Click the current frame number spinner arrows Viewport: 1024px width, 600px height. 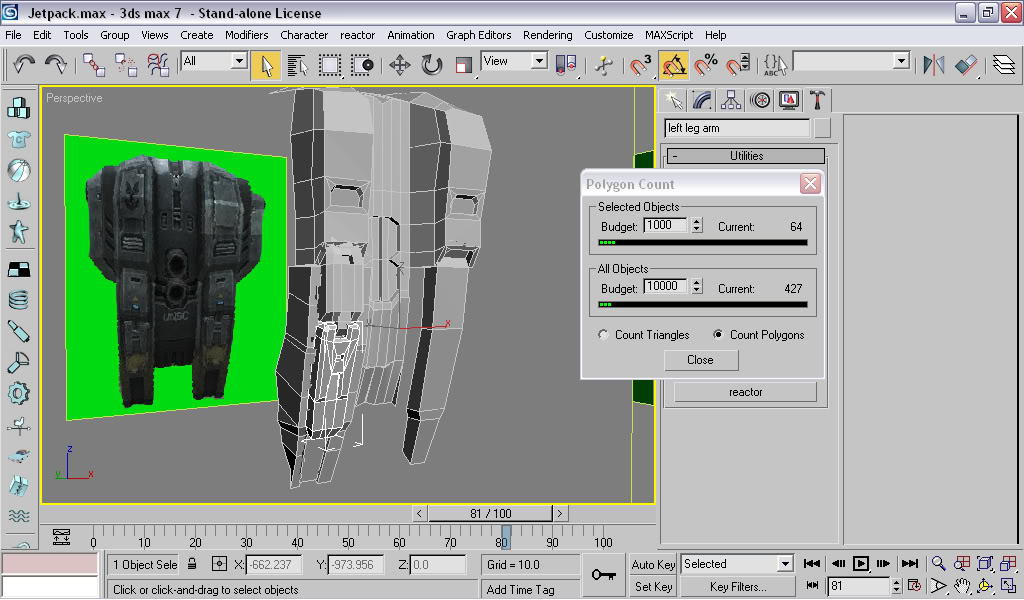897,586
